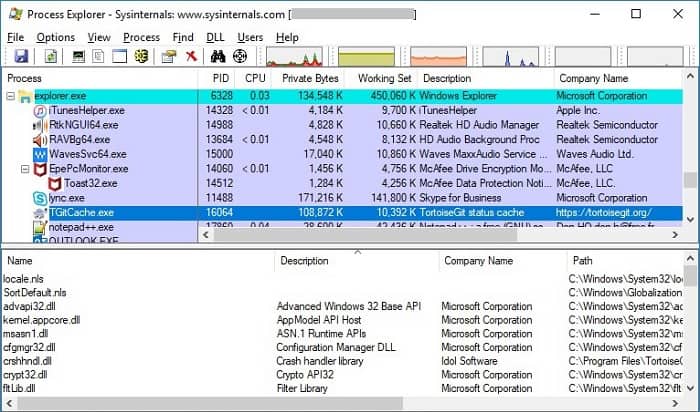Click the Save toolbar icon
Screen dimensions: 700x412
[21, 56]
